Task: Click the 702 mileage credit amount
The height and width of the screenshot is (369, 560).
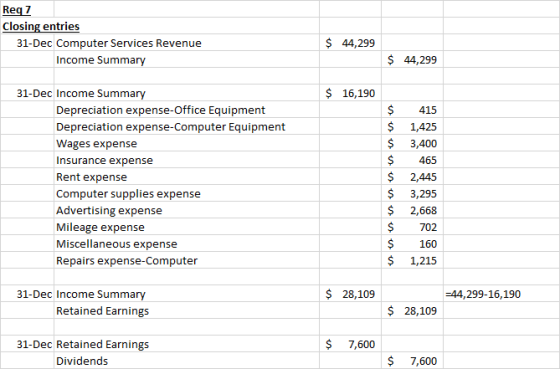Action: pos(412,227)
